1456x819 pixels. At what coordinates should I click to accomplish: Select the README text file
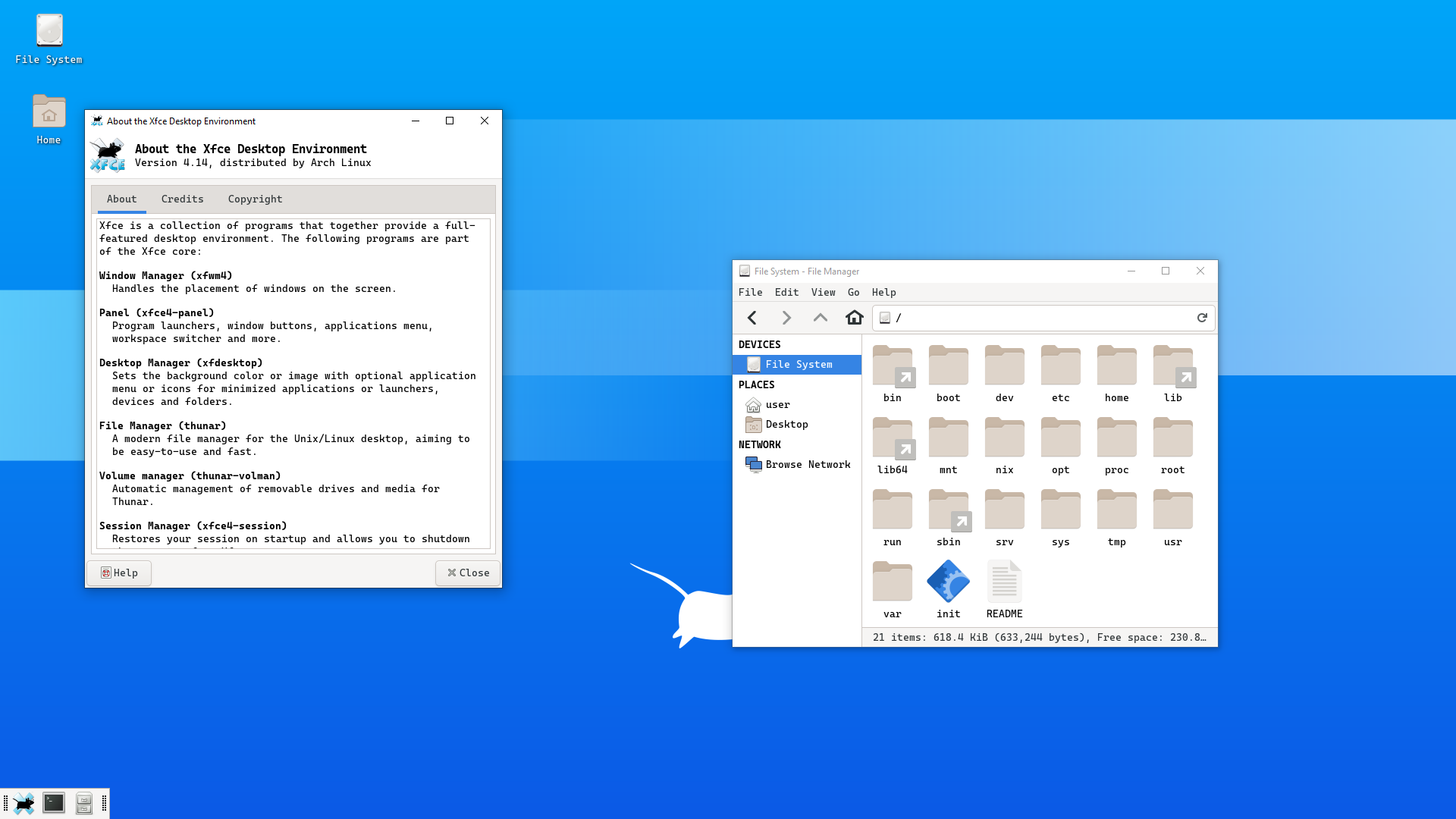coord(1005,582)
